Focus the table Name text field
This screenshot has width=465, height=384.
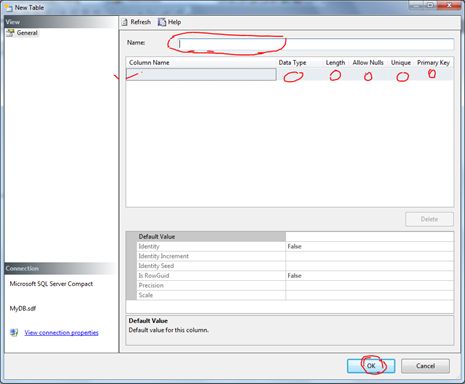315,44
